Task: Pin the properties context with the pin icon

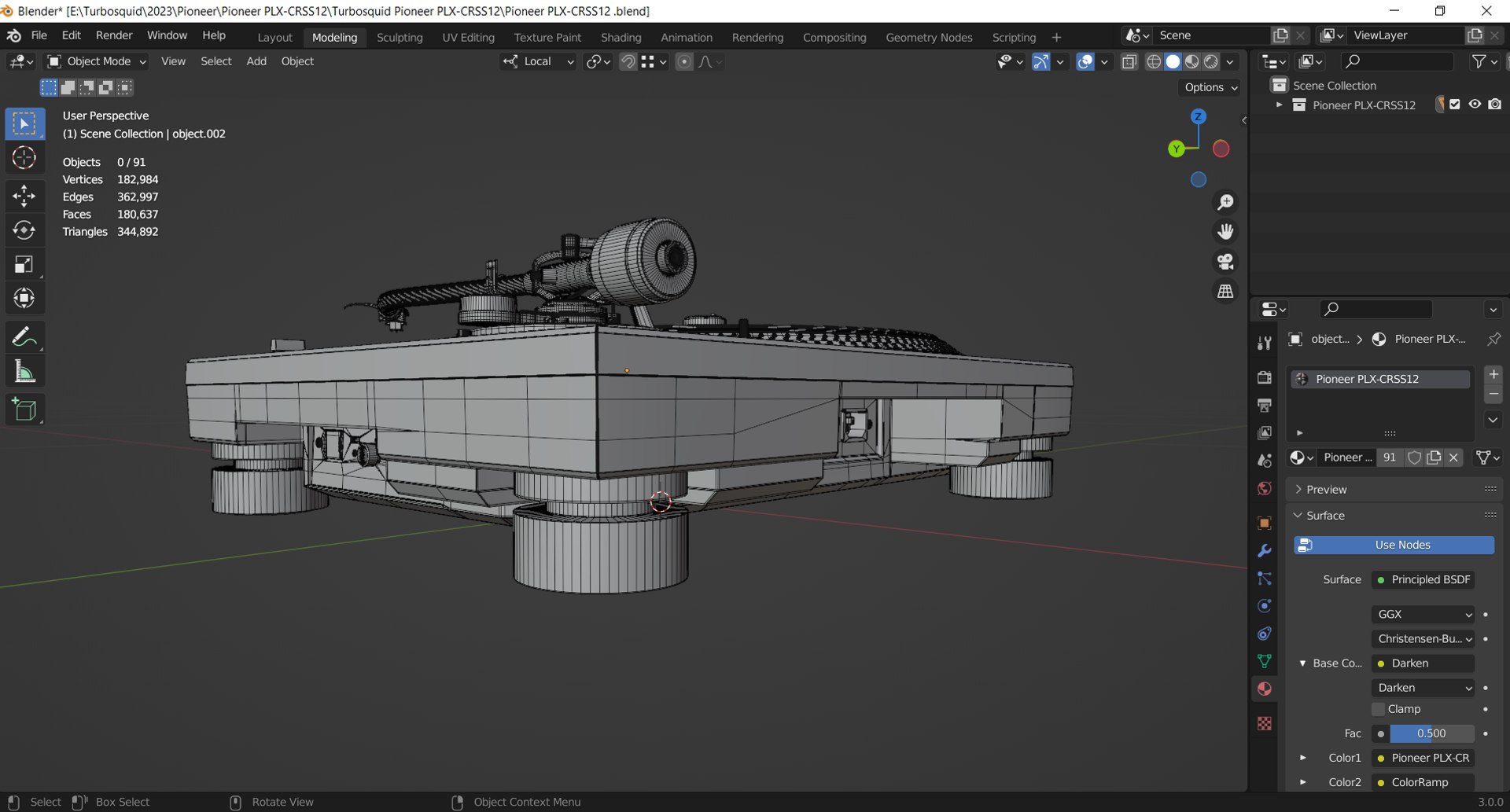Action: (x=1493, y=339)
